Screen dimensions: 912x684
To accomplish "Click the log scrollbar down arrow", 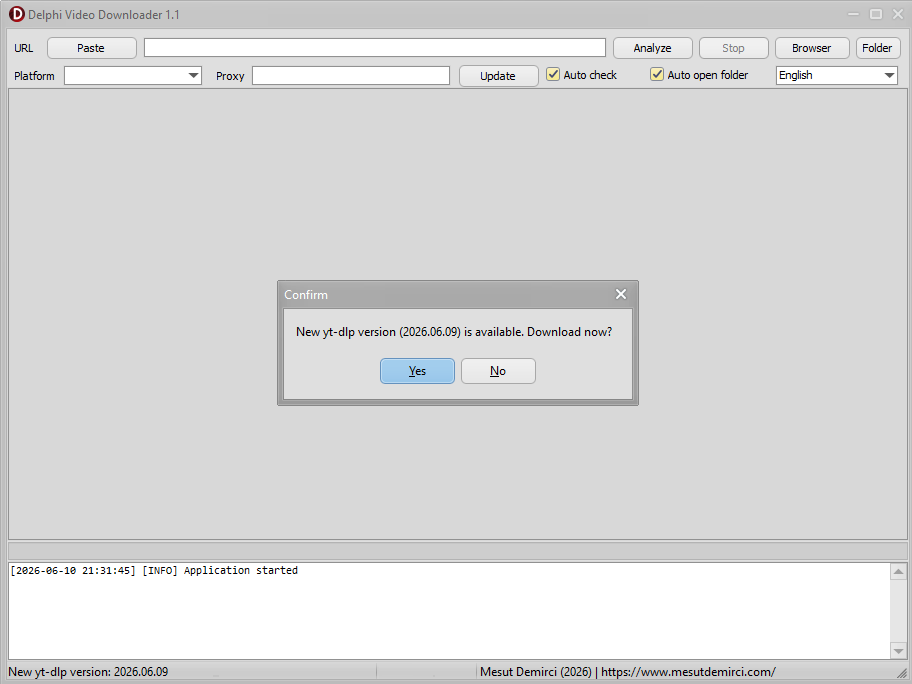I will click(898, 651).
